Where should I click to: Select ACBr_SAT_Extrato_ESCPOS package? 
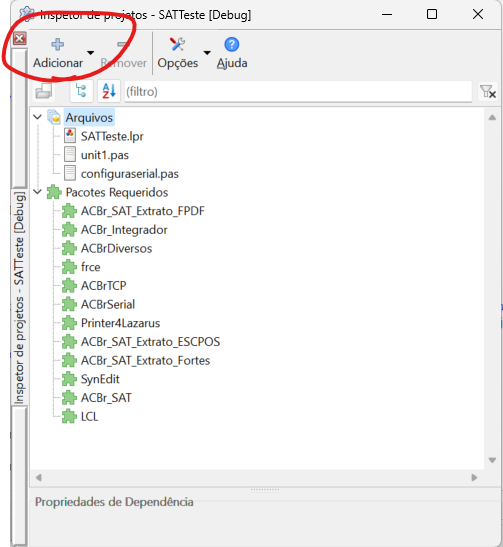coord(150,342)
